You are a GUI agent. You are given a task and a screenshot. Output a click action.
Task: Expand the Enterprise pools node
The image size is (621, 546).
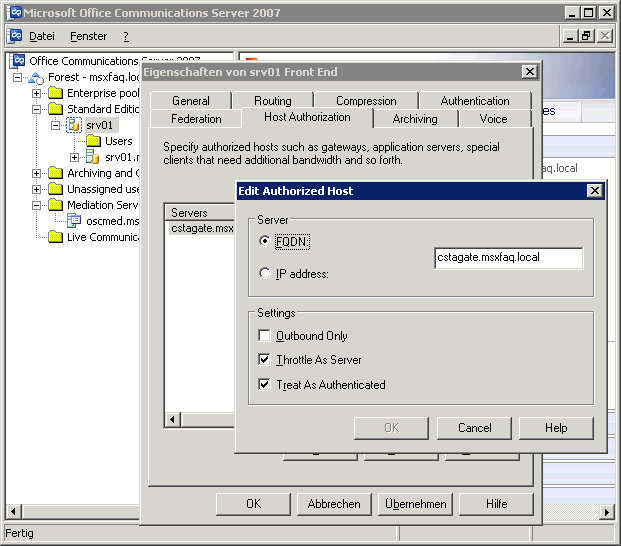36,93
